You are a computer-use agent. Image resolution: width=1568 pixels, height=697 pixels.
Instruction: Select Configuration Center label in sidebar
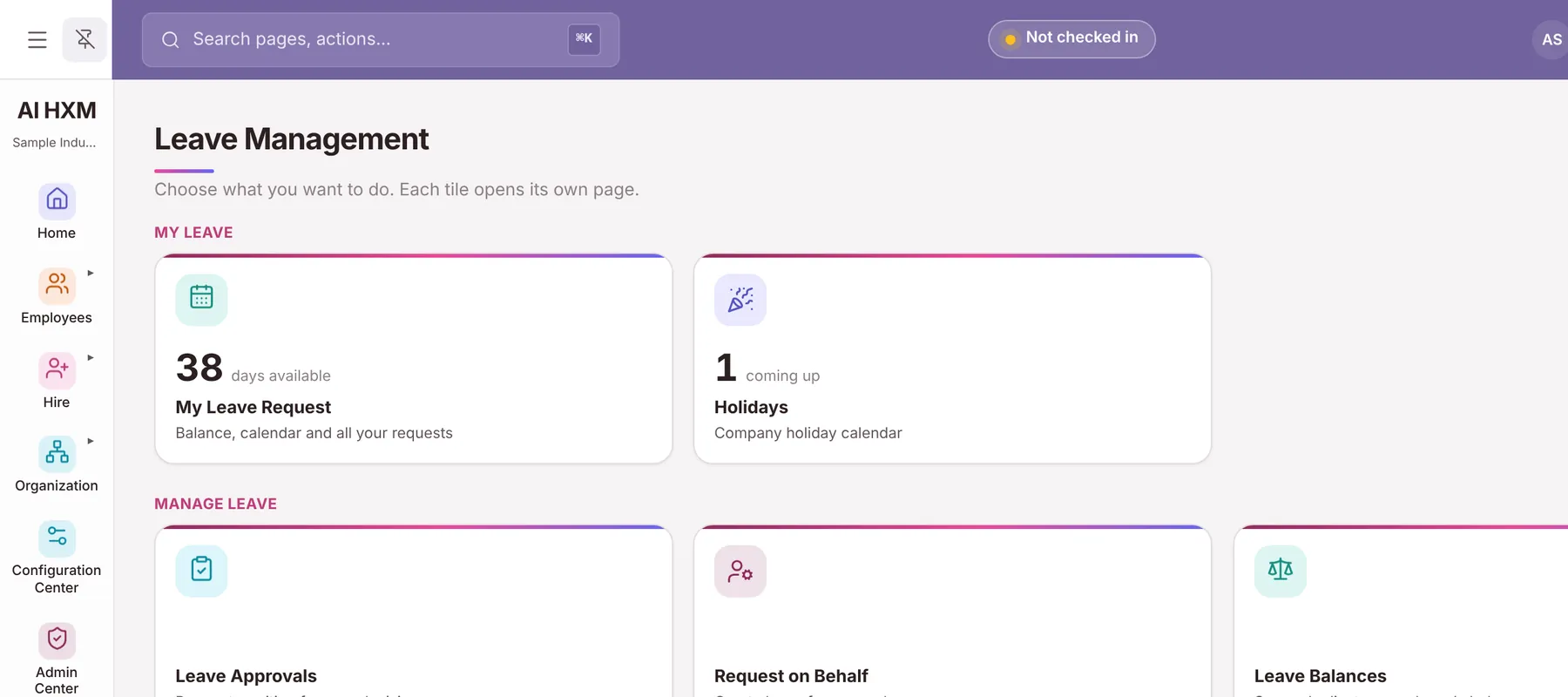coord(57,579)
